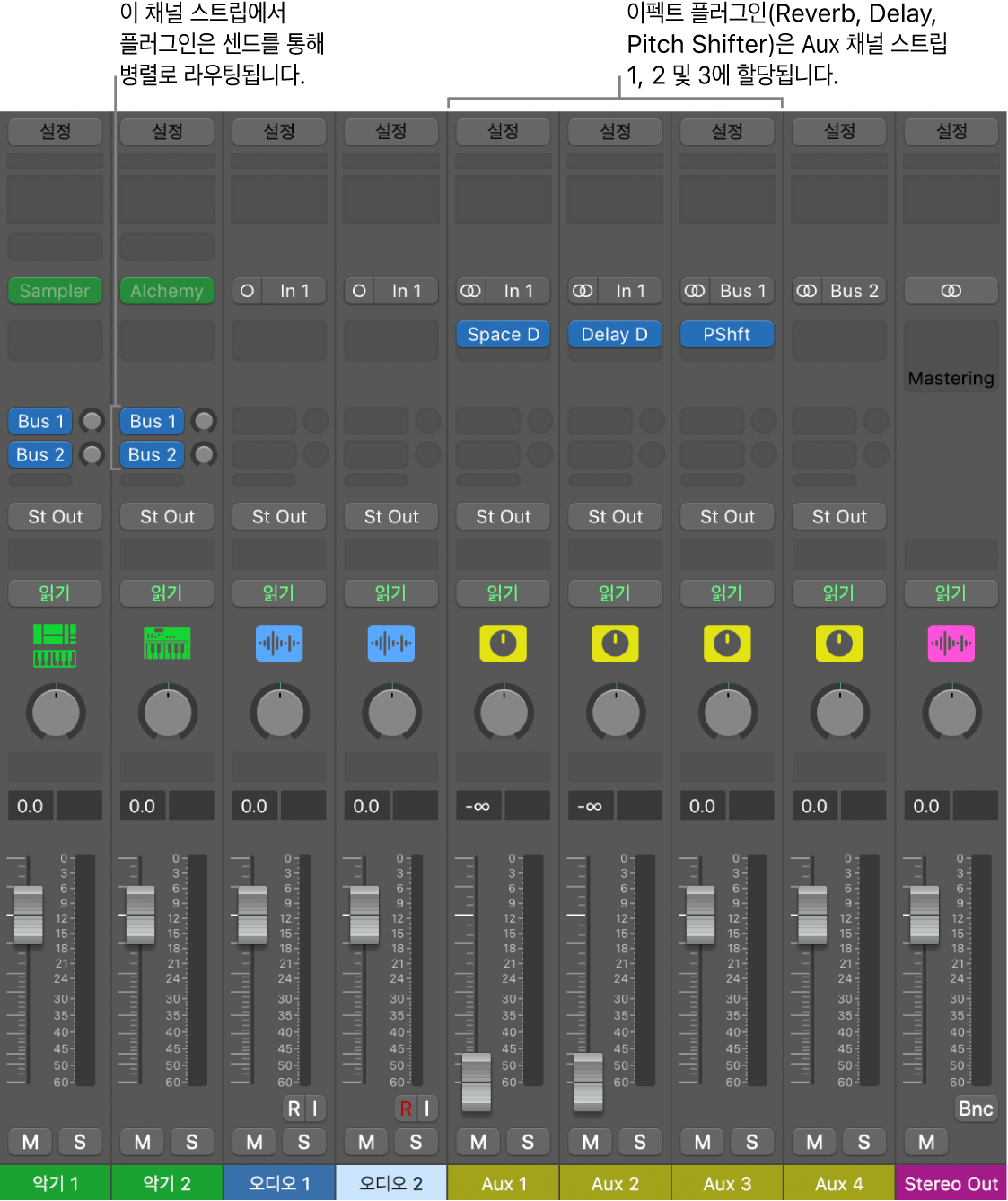Screen dimensions: 1008x1201
Task: Click Bus 2 send level knob on 악기 1
Action: pyautogui.click(x=92, y=454)
